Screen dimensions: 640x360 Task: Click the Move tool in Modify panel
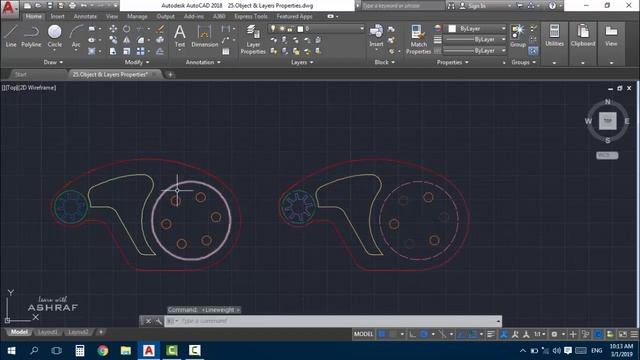point(113,29)
